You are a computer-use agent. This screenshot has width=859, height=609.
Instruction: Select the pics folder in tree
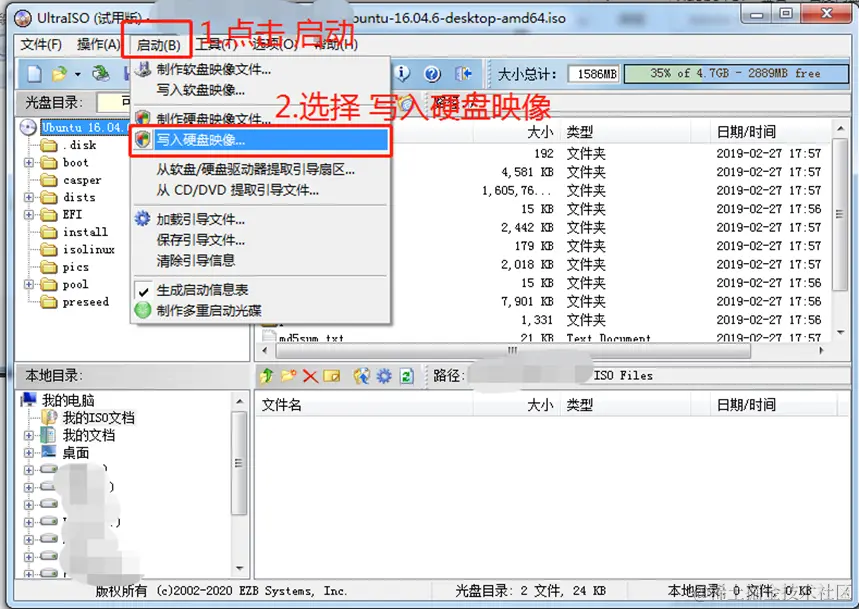click(76, 267)
